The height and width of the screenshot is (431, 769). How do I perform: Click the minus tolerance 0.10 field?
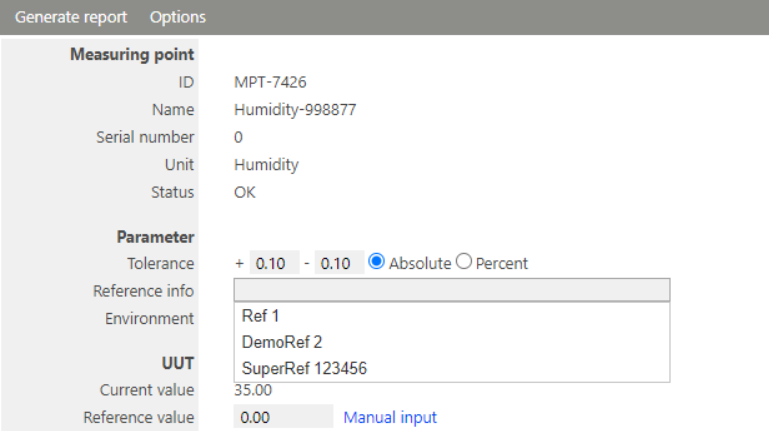[x=339, y=264]
